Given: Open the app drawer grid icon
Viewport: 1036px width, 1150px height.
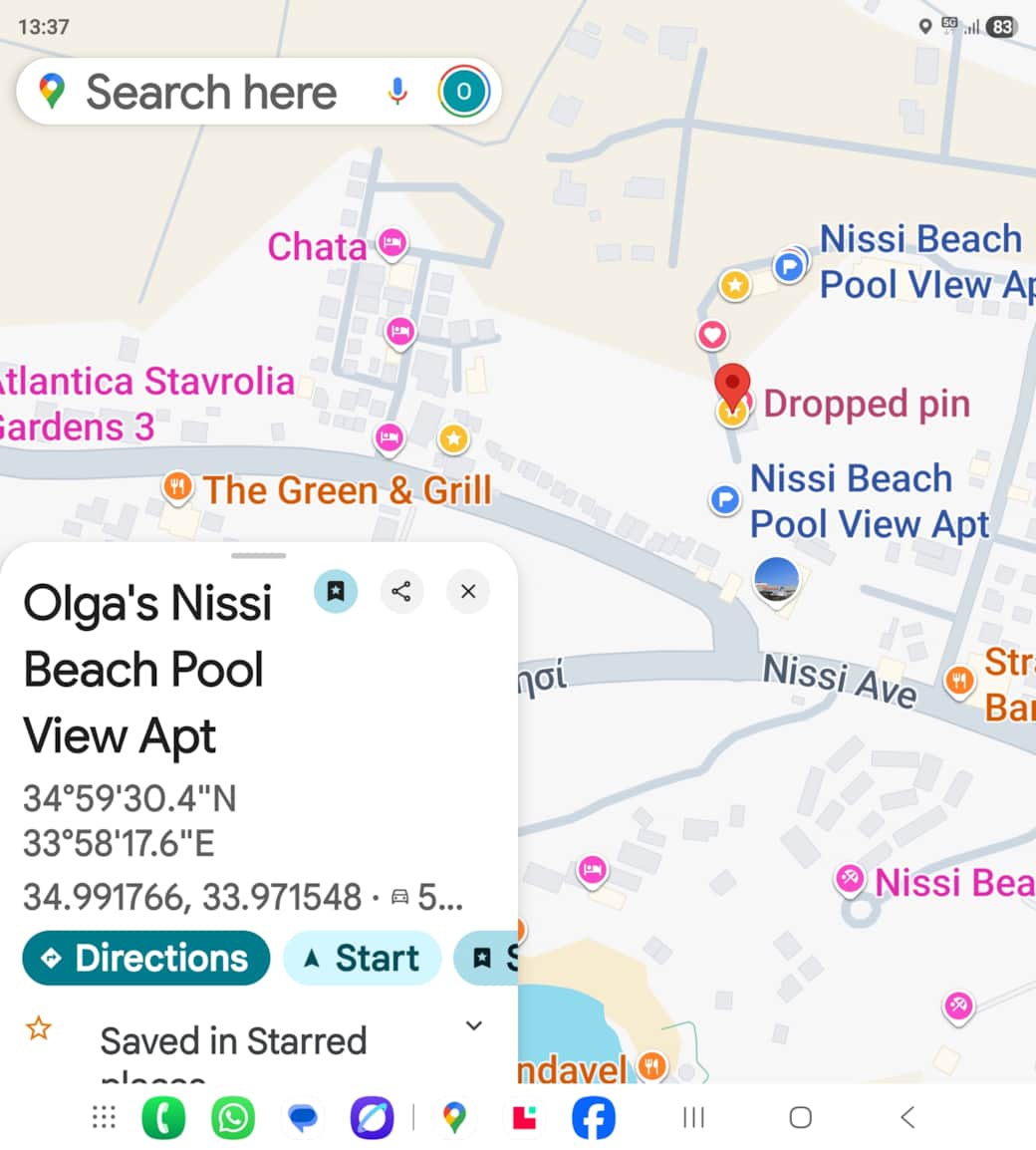Looking at the screenshot, I should 104,1118.
